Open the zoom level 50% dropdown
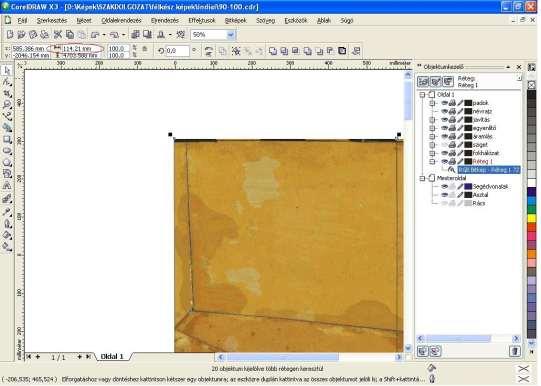Viewport: 541px width, 386px height. pos(231,34)
